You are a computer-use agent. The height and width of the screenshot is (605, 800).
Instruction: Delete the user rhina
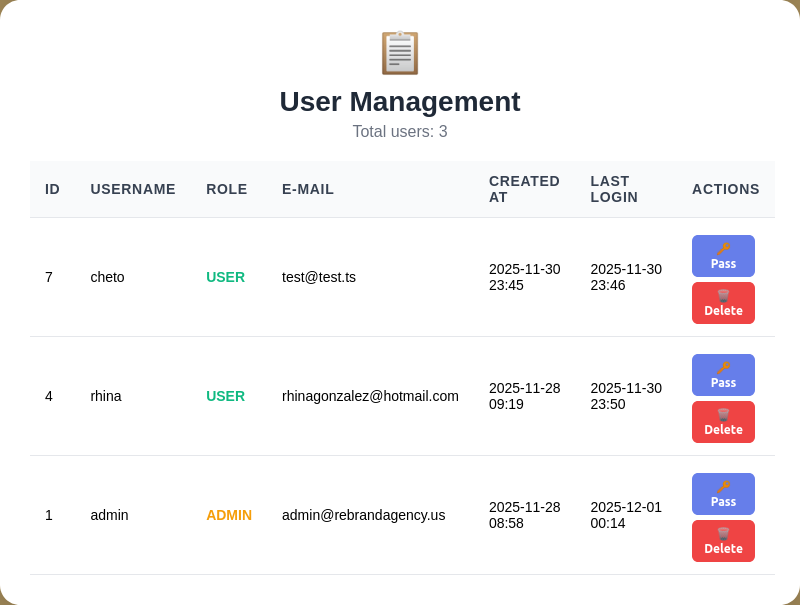coord(723,422)
